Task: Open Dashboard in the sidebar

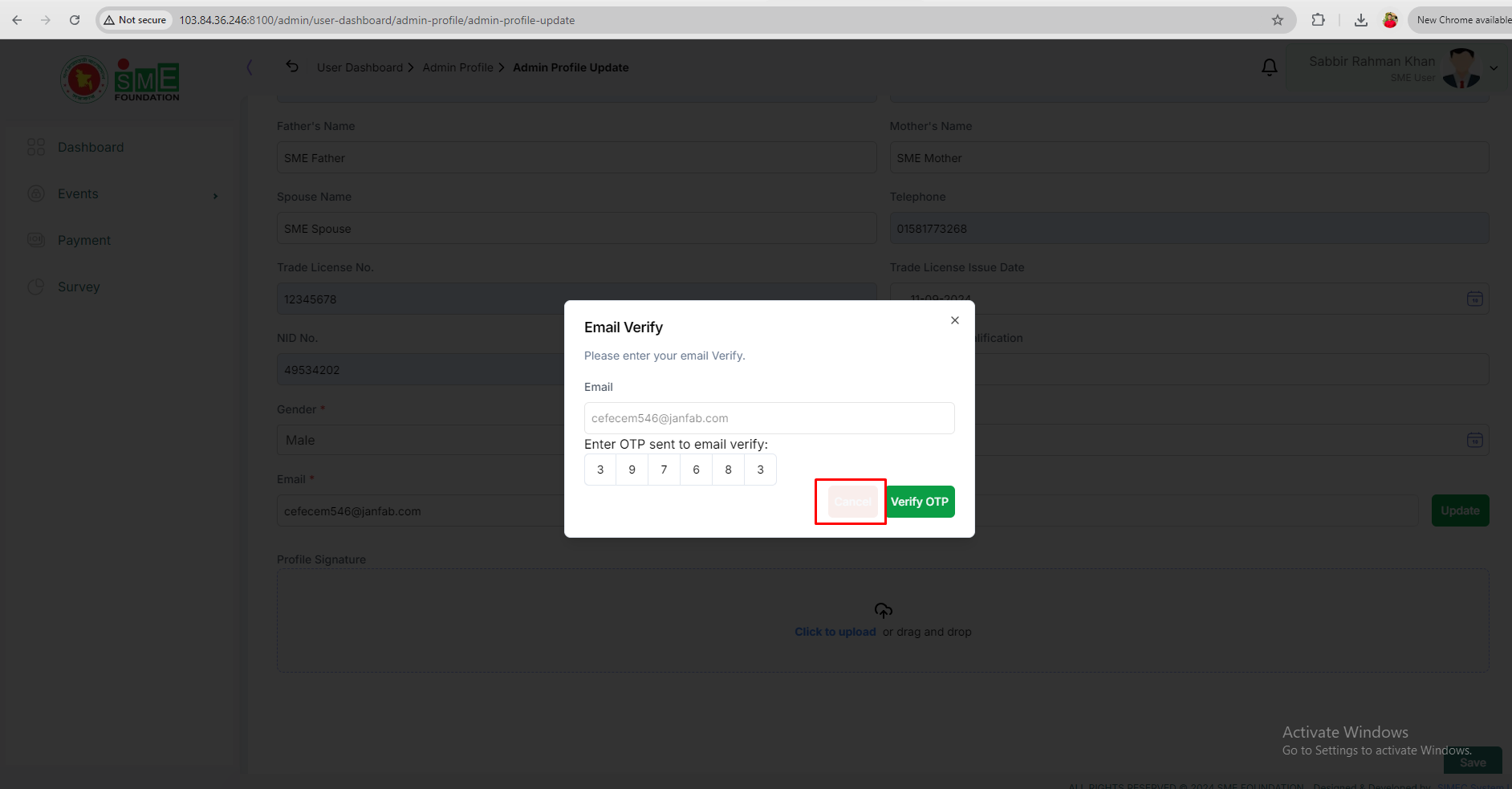Action: click(91, 147)
